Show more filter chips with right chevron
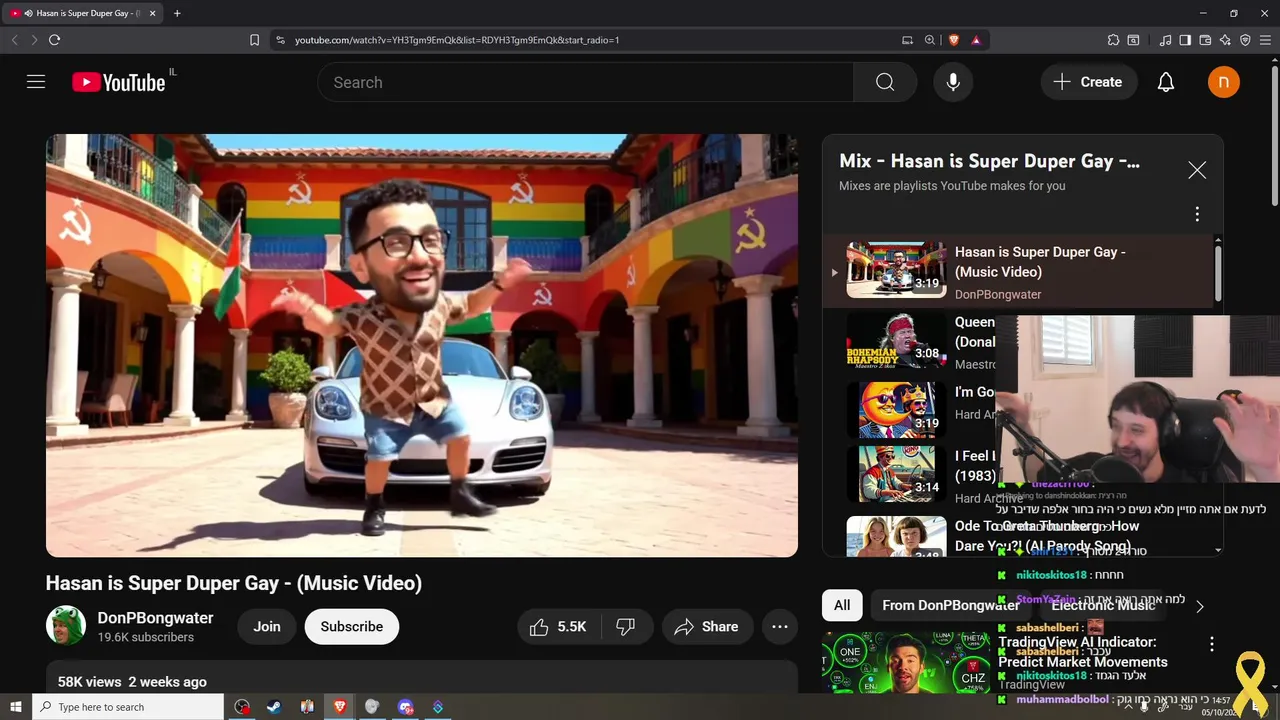1280x720 pixels. pyautogui.click(x=1200, y=605)
